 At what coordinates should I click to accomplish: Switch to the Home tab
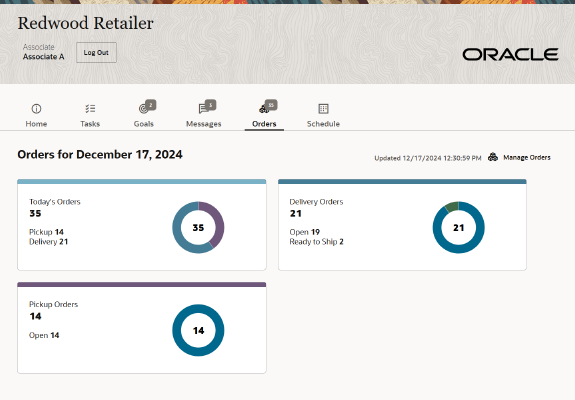point(36,114)
